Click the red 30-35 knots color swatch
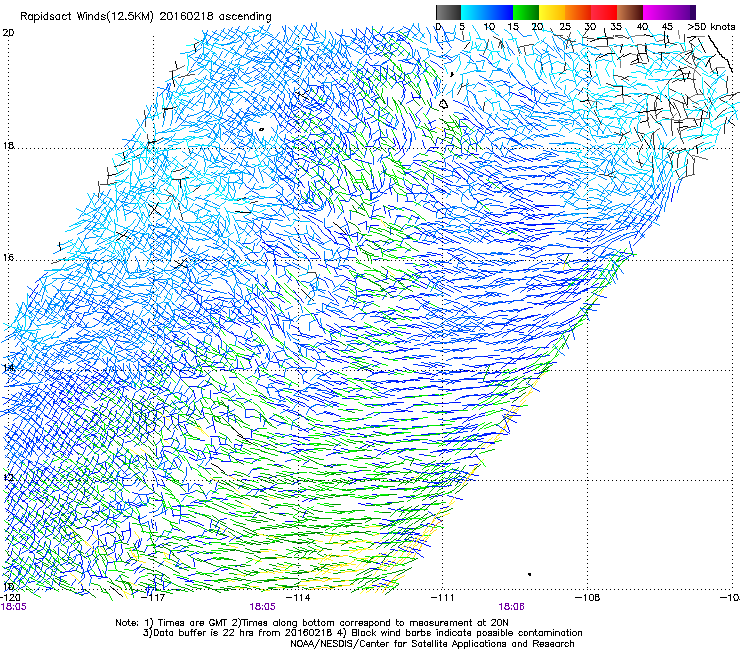Image resolution: width=740 pixels, height=650 pixels. (x=604, y=12)
